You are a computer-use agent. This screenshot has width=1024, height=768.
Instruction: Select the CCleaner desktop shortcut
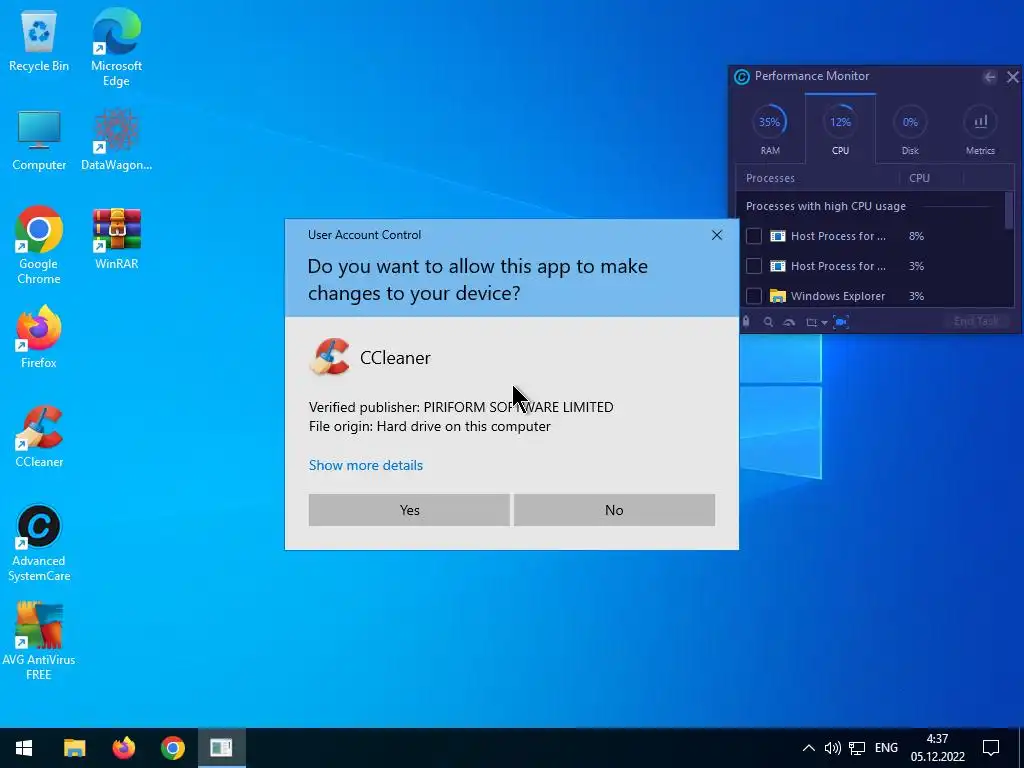[39, 436]
